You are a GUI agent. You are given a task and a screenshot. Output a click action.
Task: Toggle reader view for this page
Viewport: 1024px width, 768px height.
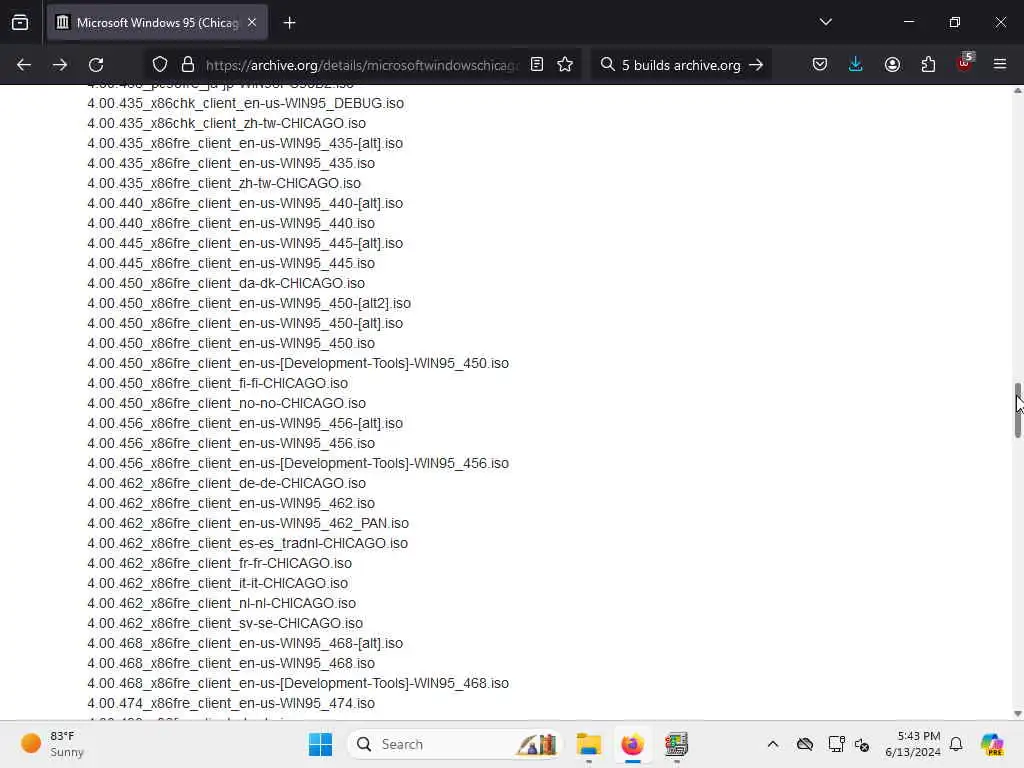click(537, 65)
